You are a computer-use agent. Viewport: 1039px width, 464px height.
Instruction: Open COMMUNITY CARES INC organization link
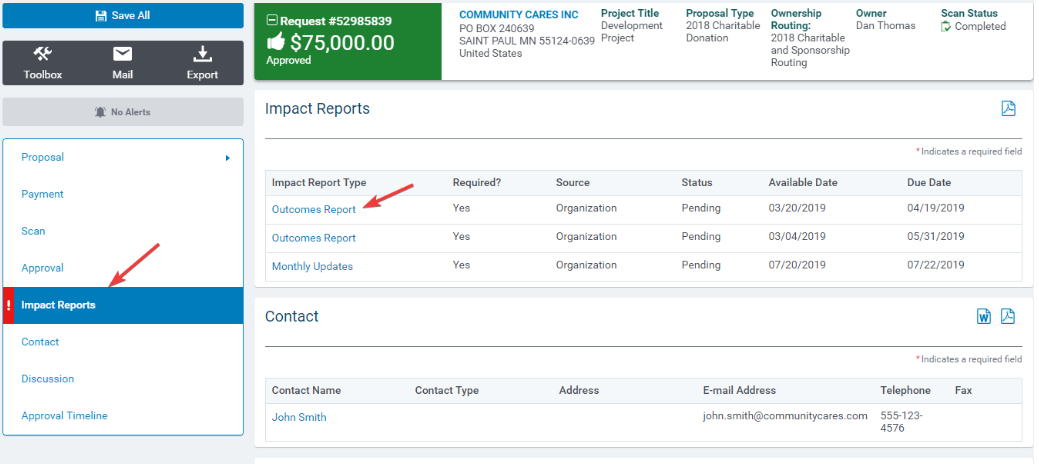point(519,15)
